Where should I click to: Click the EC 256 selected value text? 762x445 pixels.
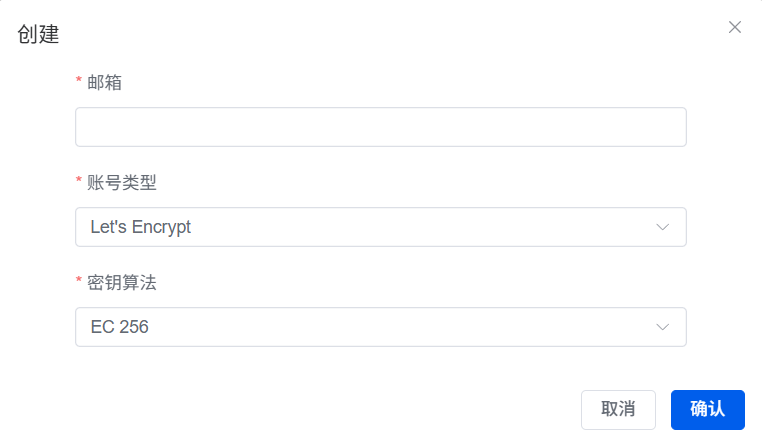tap(119, 327)
